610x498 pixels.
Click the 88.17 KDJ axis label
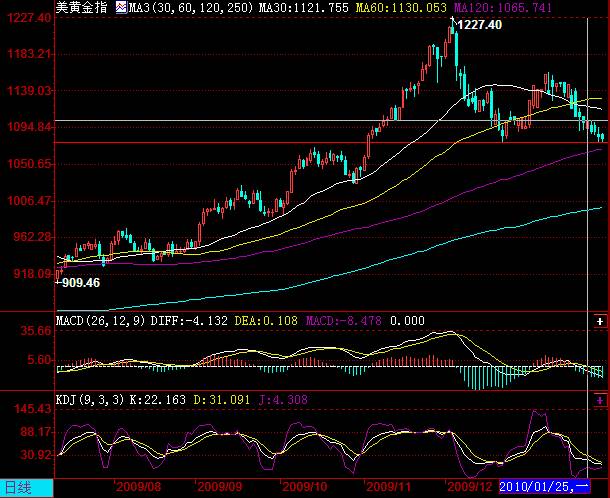[36, 431]
